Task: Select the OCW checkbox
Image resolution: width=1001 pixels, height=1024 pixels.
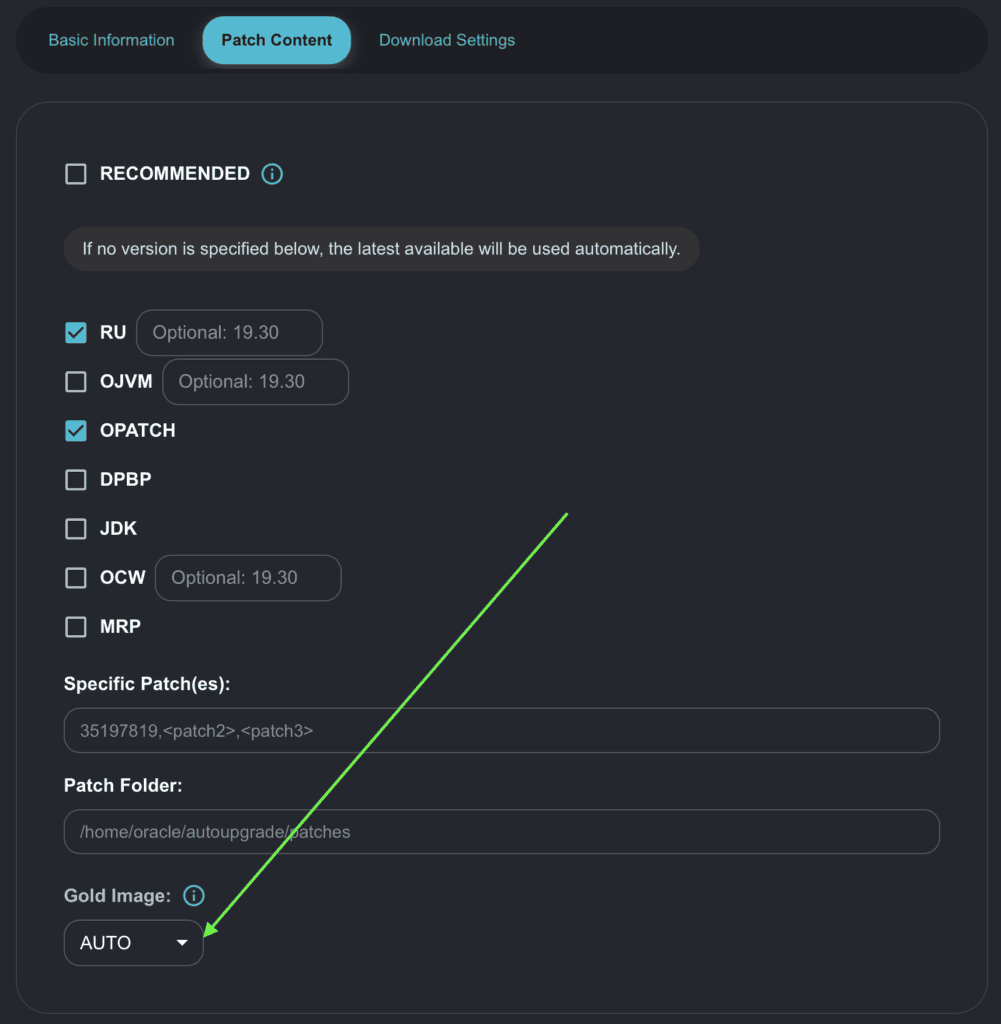Action: (76, 578)
